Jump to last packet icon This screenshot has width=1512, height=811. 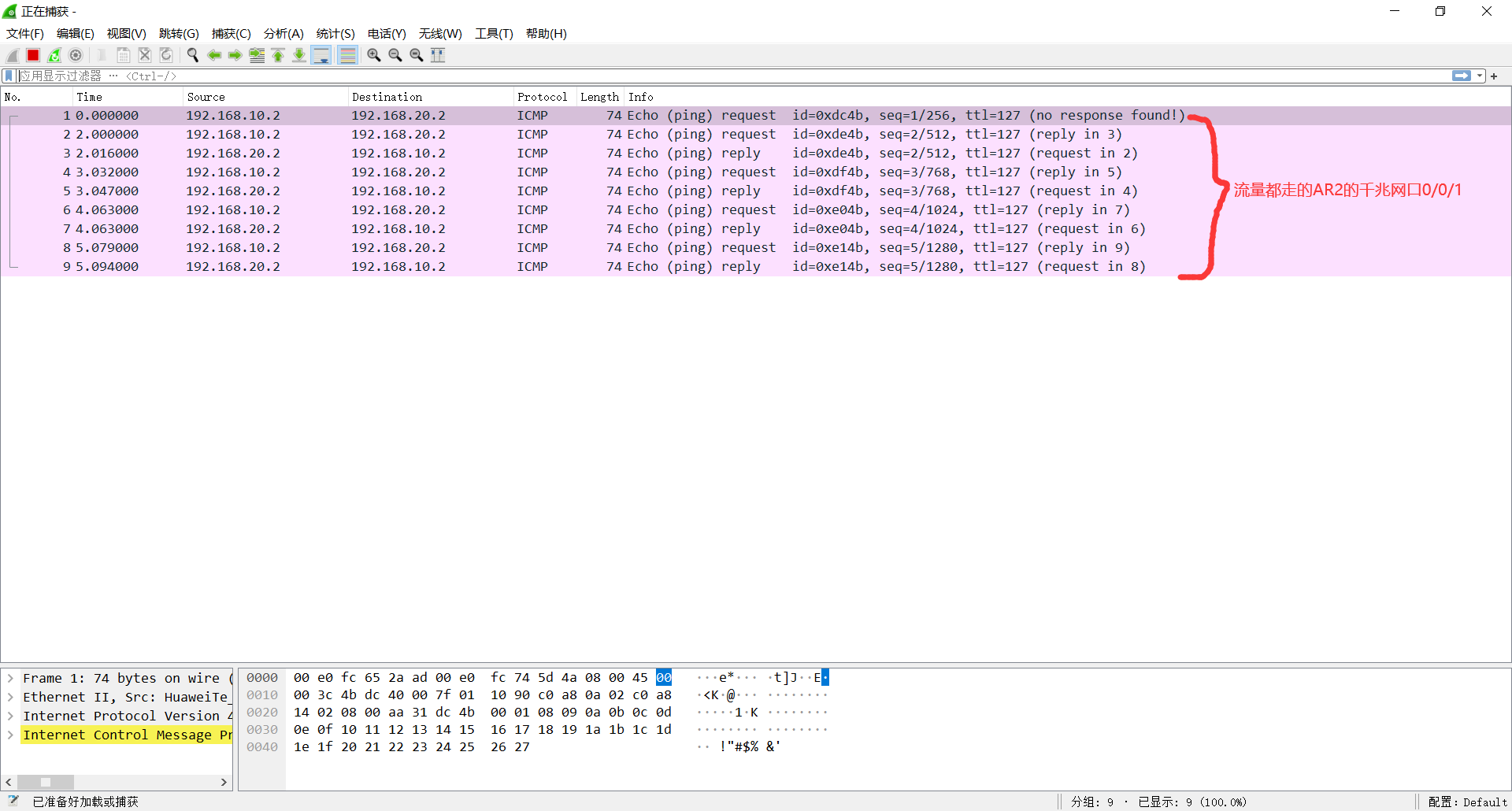[299, 55]
